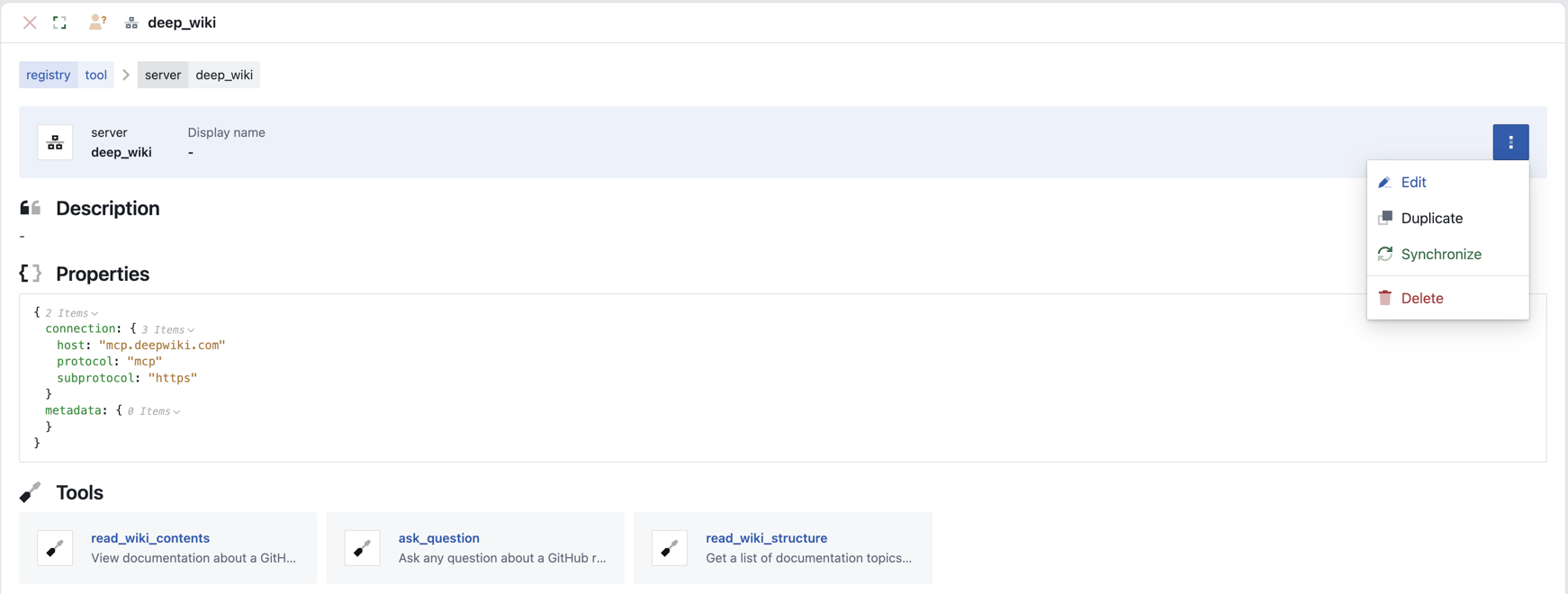Screen dimensions: 1568x594
Task: Collapse the connection '3 Items' node
Action: coord(167,329)
